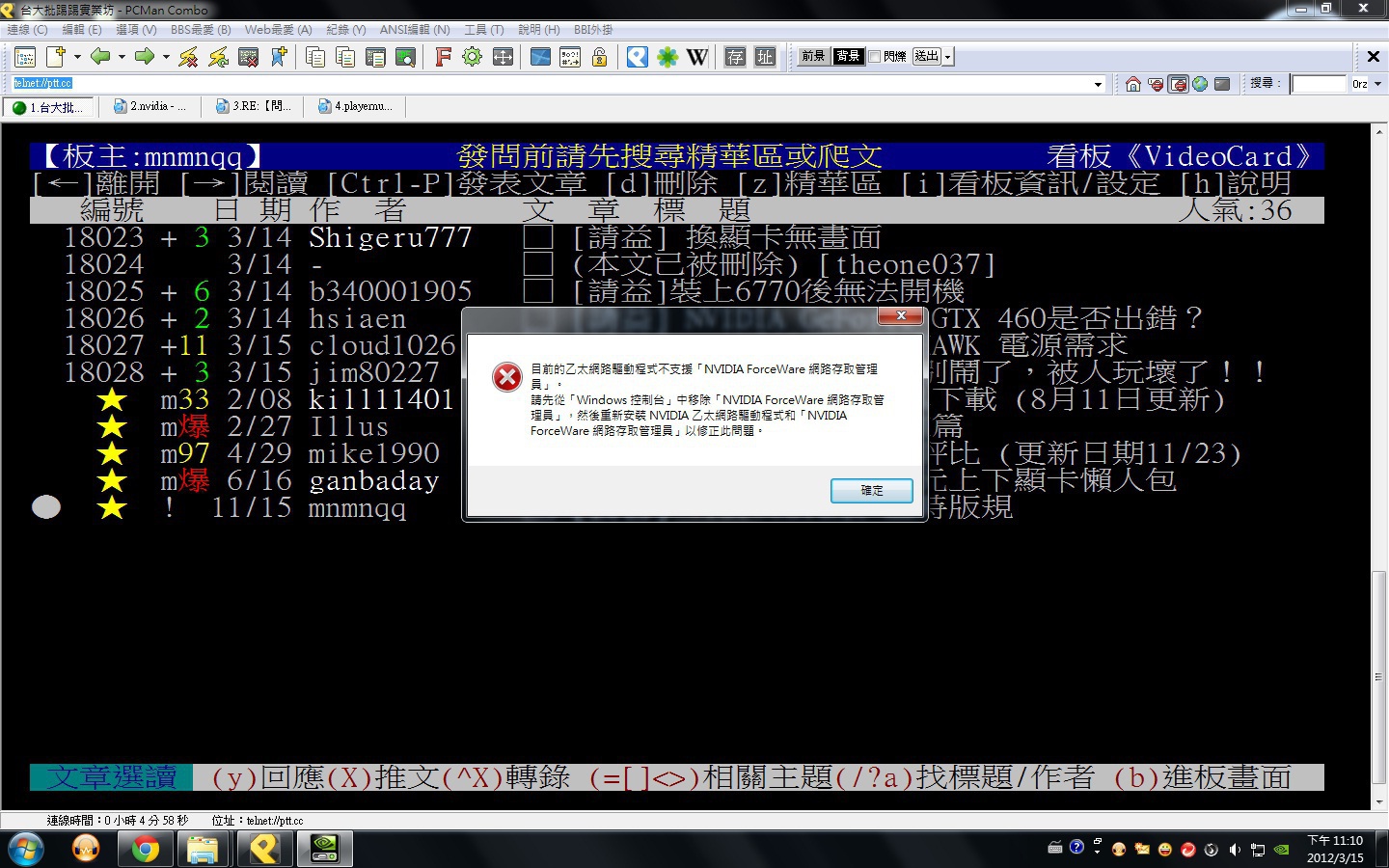Open the site list icon in toolbar
Screen dimensions: 1389x868
tap(25, 57)
